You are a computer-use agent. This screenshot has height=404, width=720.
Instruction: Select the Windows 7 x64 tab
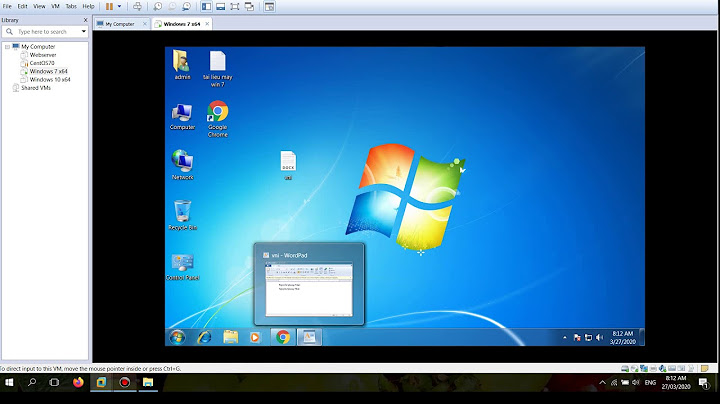pos(181,24)
